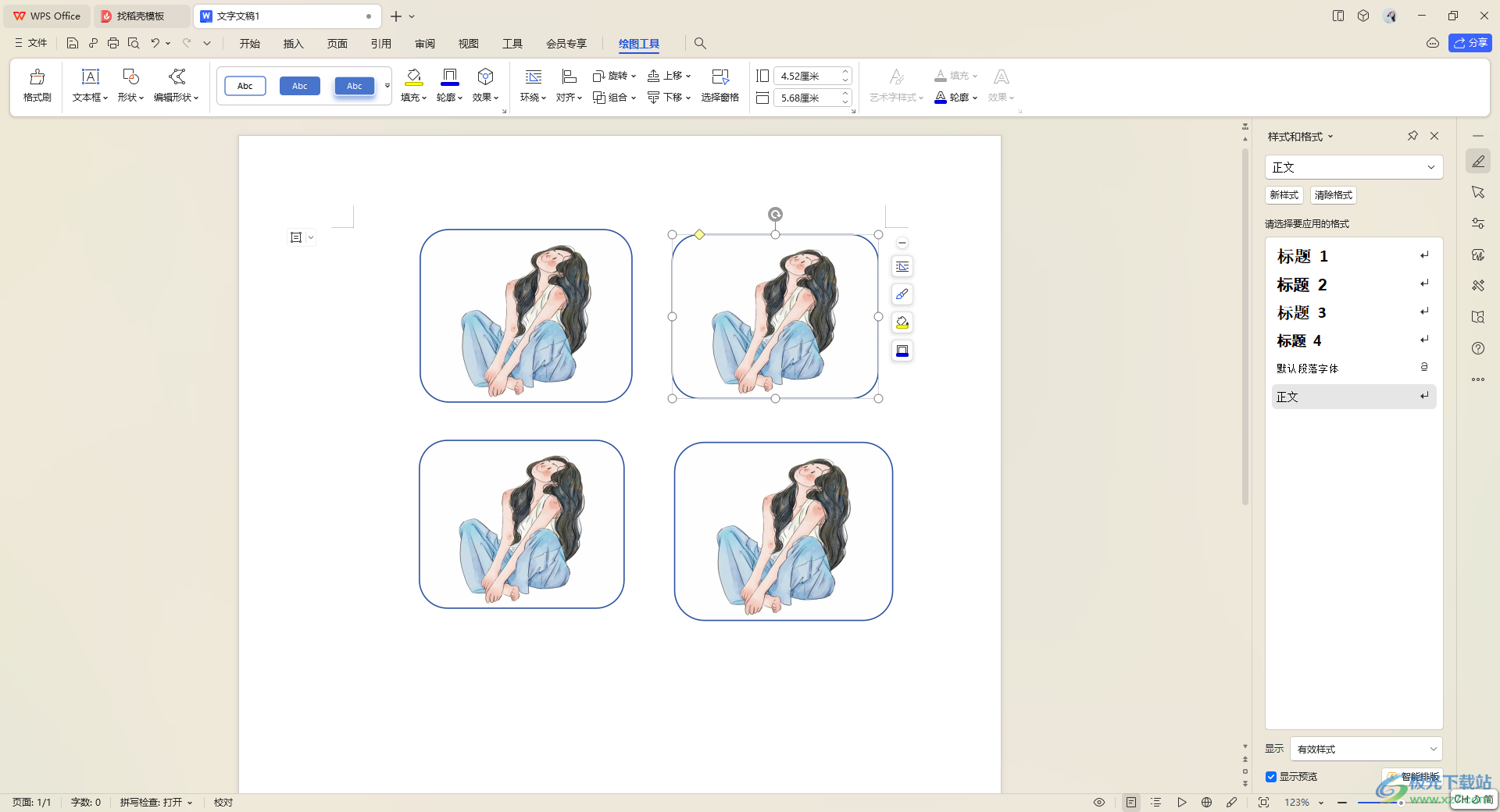Click the ribbon search magnifier icon
Screen dimensions: 1500x812
700,43
